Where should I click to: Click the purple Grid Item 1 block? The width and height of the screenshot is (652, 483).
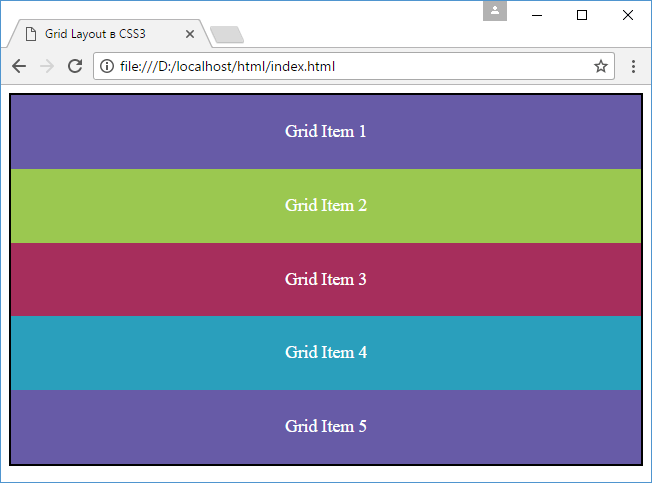[325, 132]
